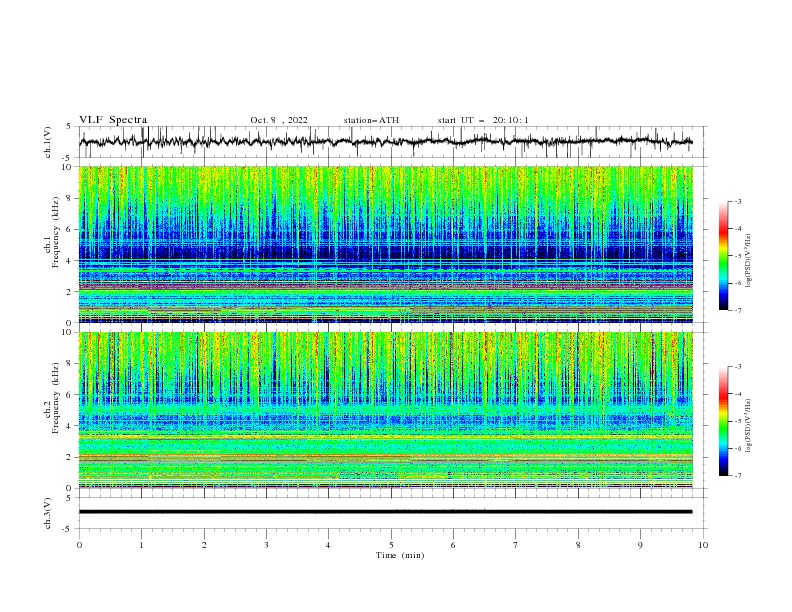This screenshot has height=612, width=792.
Task: Click the lower color scale bar
Action: 723,421
